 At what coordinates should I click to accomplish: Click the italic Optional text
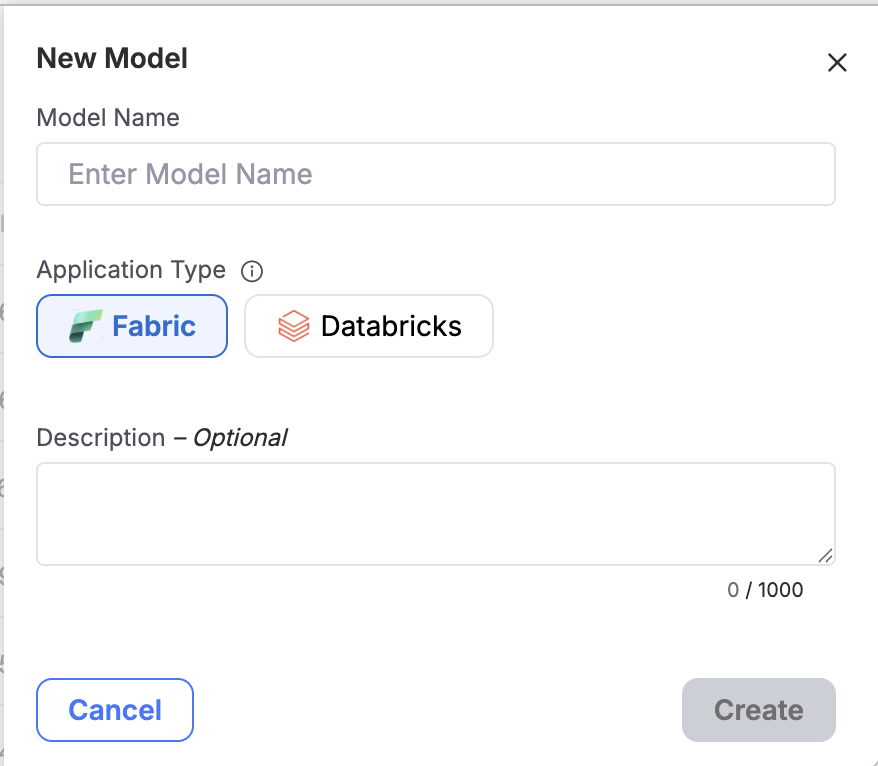[240, 438]
